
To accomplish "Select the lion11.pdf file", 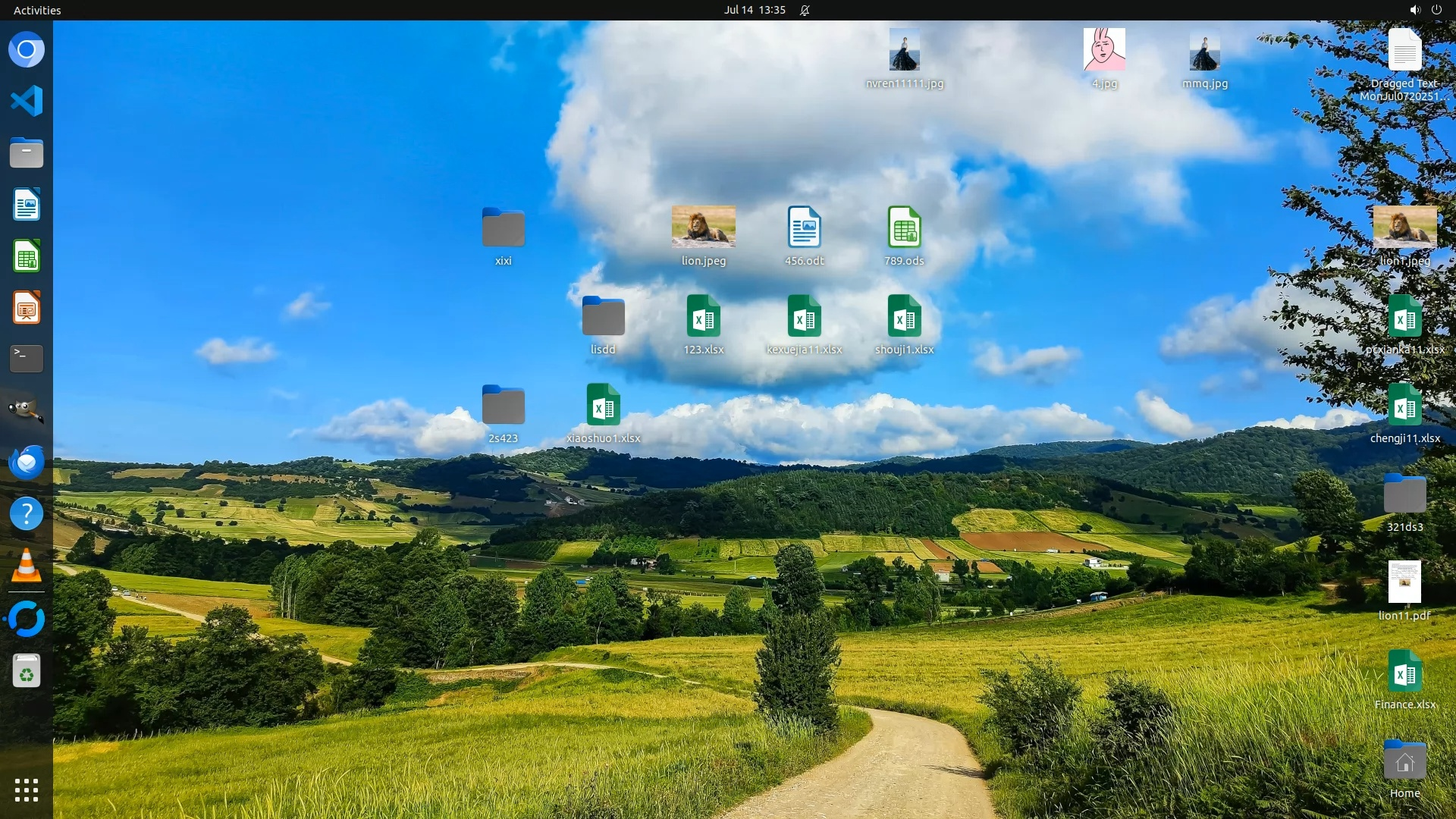I will (x=1404, y=582).
